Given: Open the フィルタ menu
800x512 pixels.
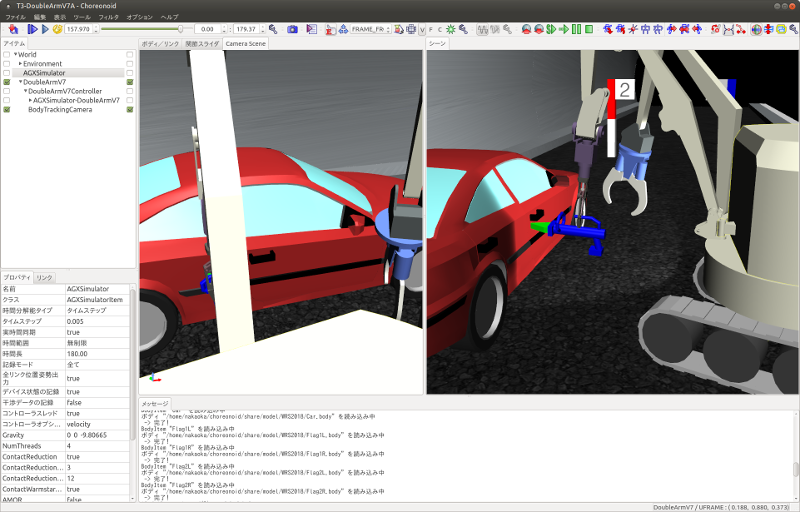Looking at the screenshot, I should point(109,17).
